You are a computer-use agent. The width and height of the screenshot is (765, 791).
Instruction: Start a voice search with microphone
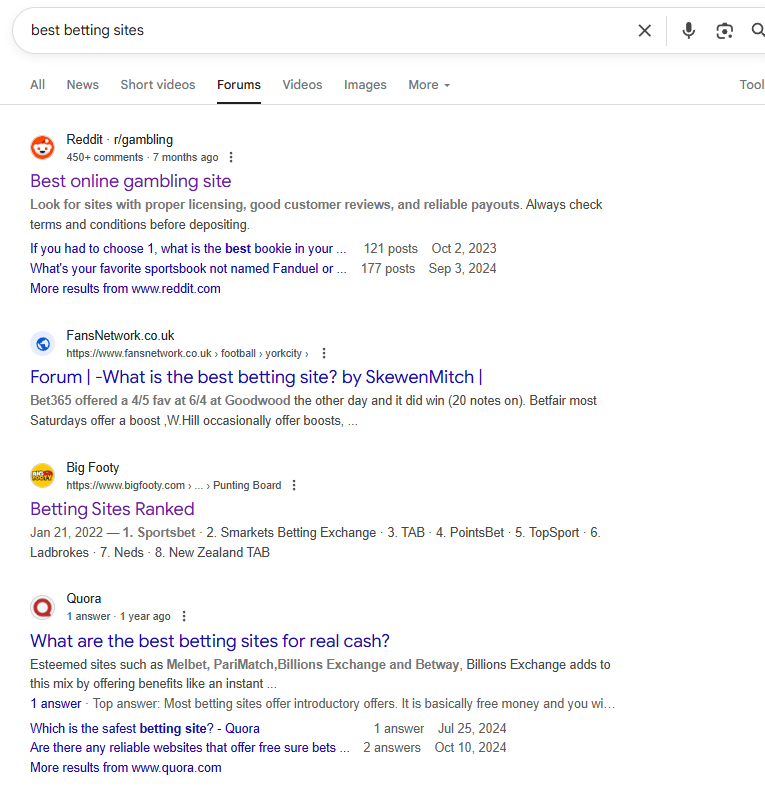tap(688, 31)
